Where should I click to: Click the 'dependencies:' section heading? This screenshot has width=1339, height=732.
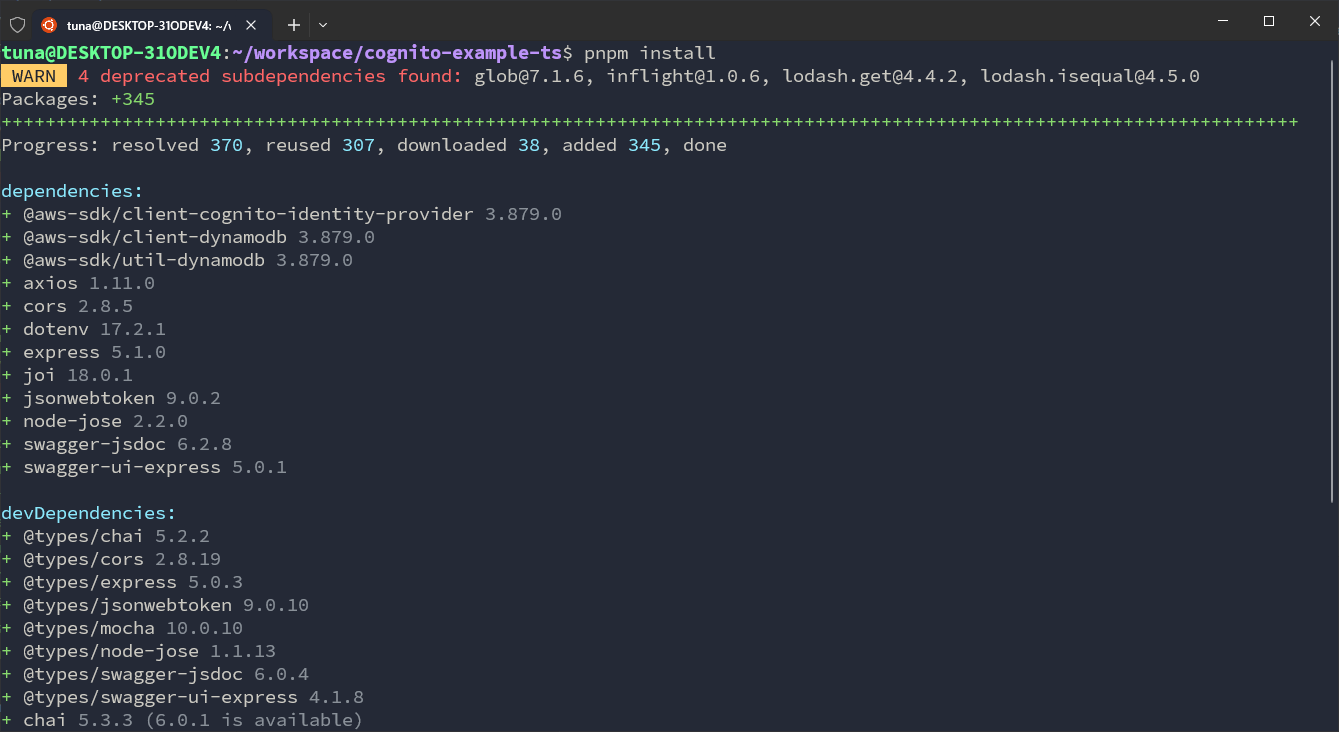tap(72, 191)
